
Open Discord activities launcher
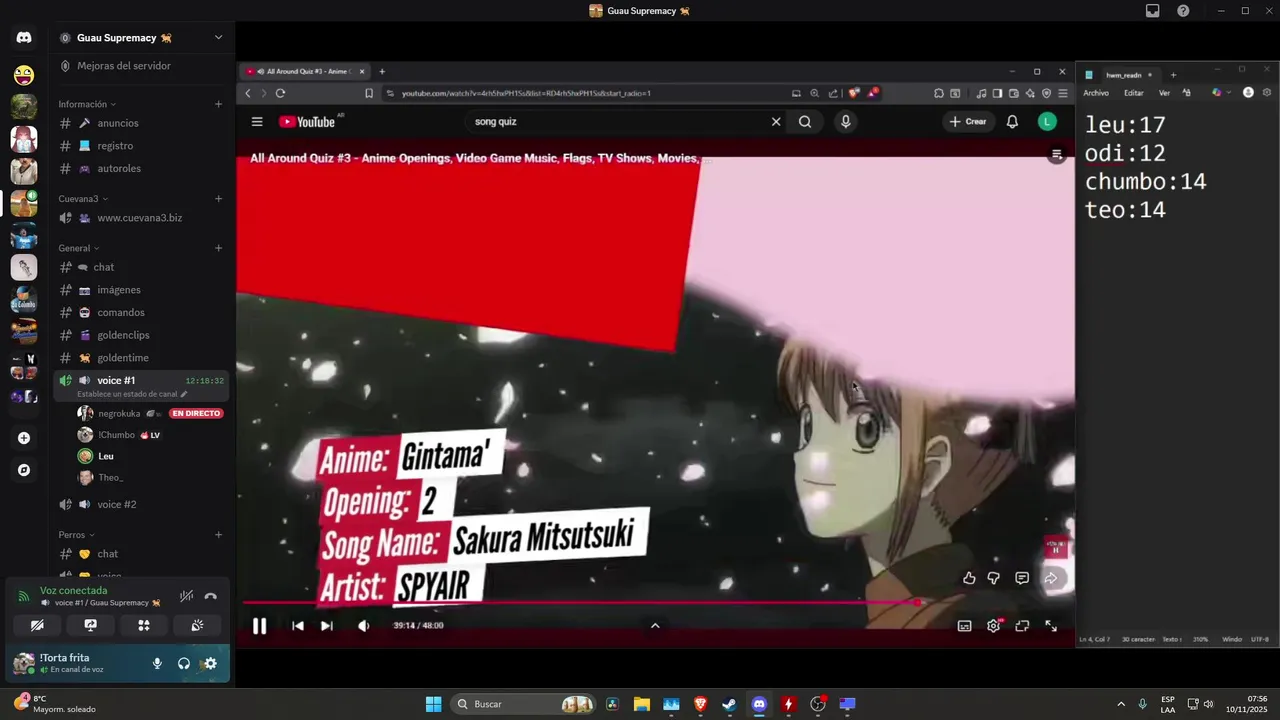click(x=144, y=625)
